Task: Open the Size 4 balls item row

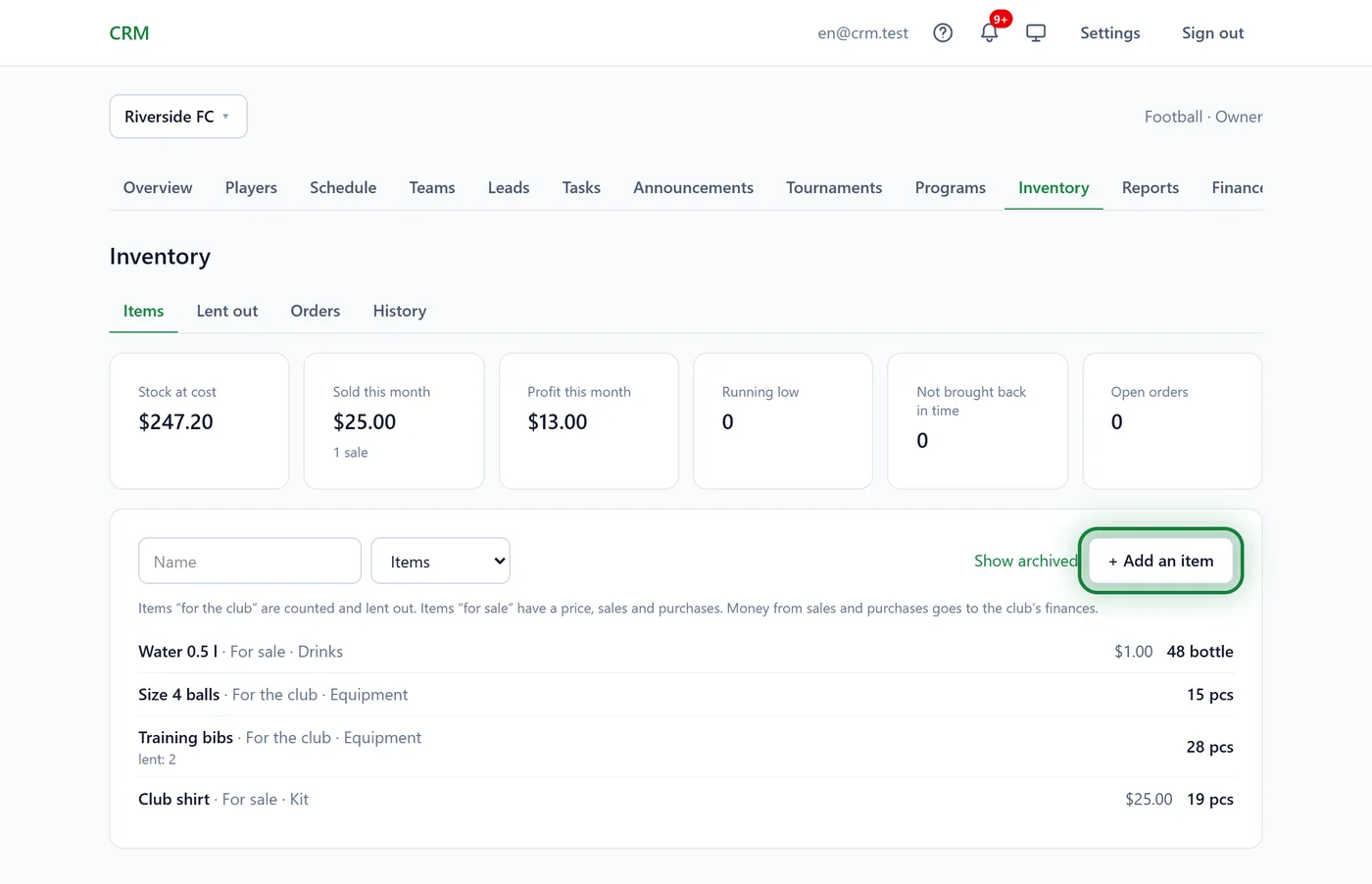Action: coord(686,695)
